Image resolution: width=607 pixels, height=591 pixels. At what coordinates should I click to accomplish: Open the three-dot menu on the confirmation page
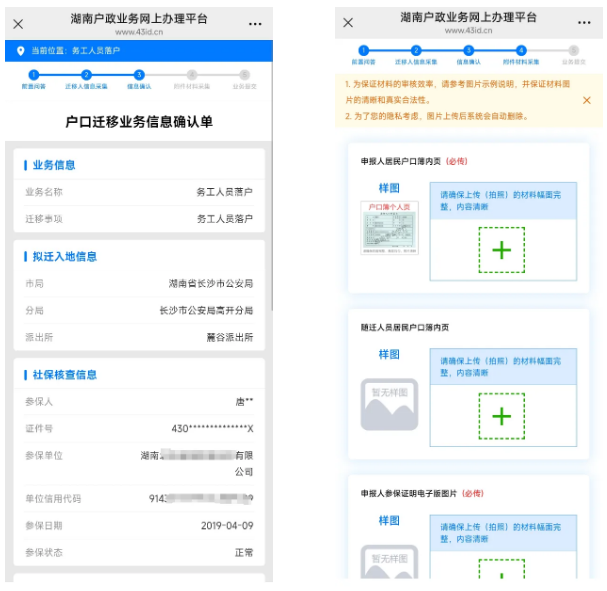click(x=255, y=24)
